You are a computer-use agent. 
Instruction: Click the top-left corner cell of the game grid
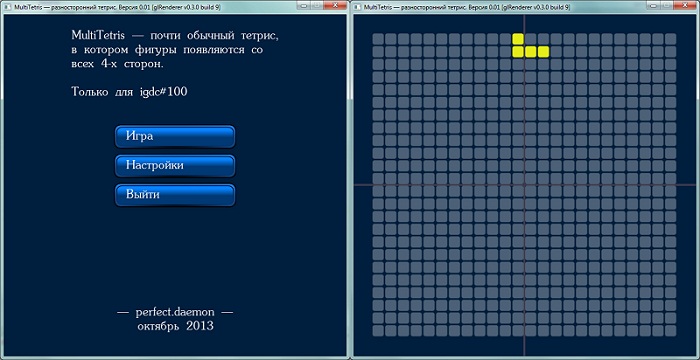coord(378,39)
